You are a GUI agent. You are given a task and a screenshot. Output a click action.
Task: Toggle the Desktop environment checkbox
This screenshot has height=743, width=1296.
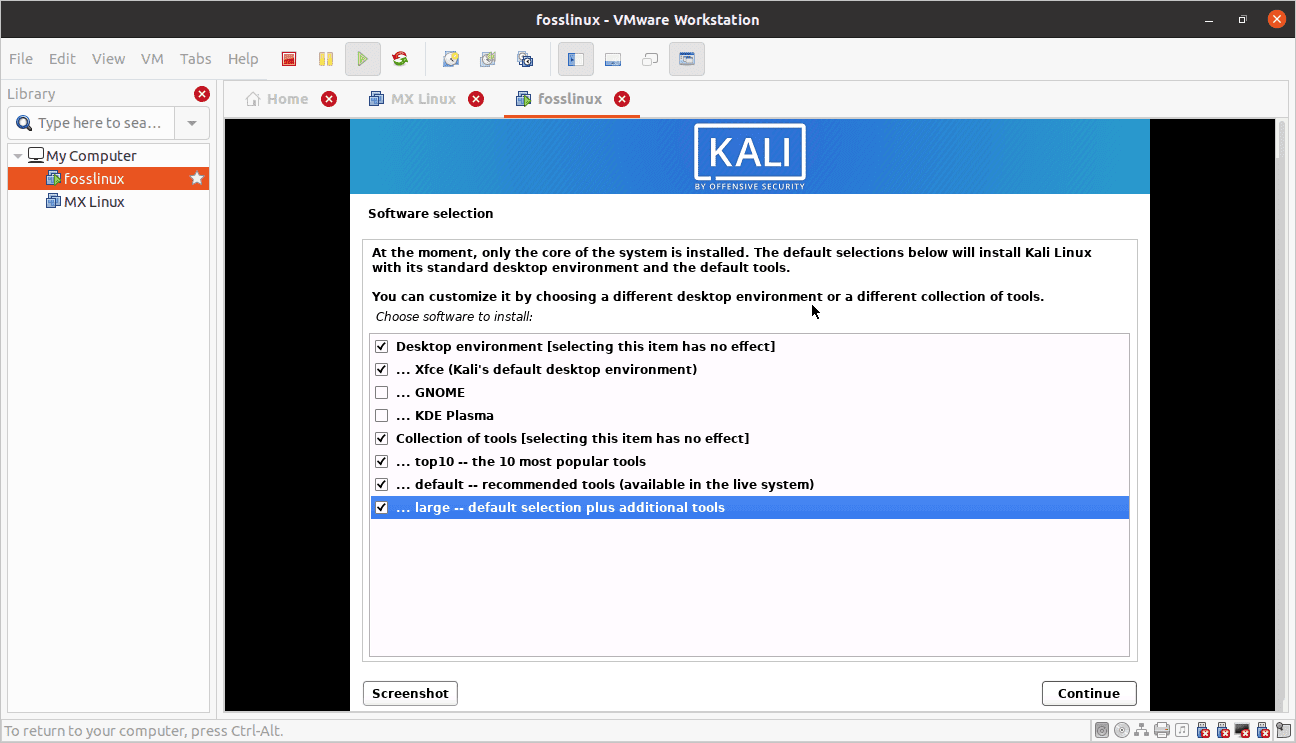tap(381, 347)
